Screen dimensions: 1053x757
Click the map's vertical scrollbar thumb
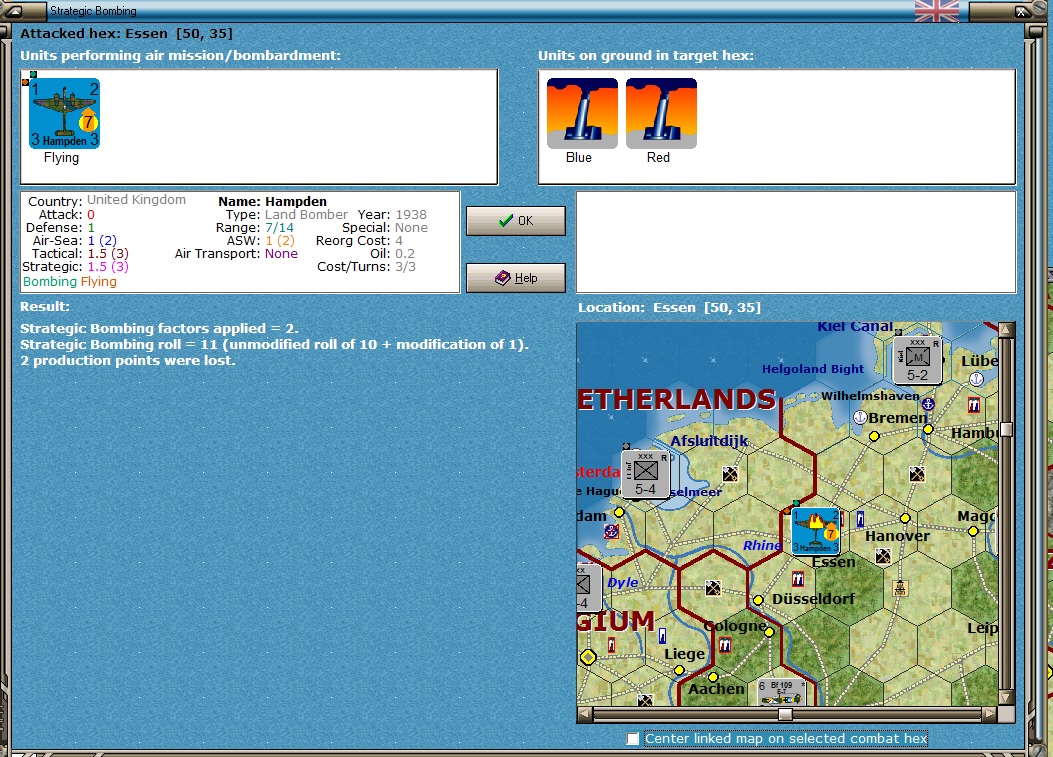coord(1006,429)
